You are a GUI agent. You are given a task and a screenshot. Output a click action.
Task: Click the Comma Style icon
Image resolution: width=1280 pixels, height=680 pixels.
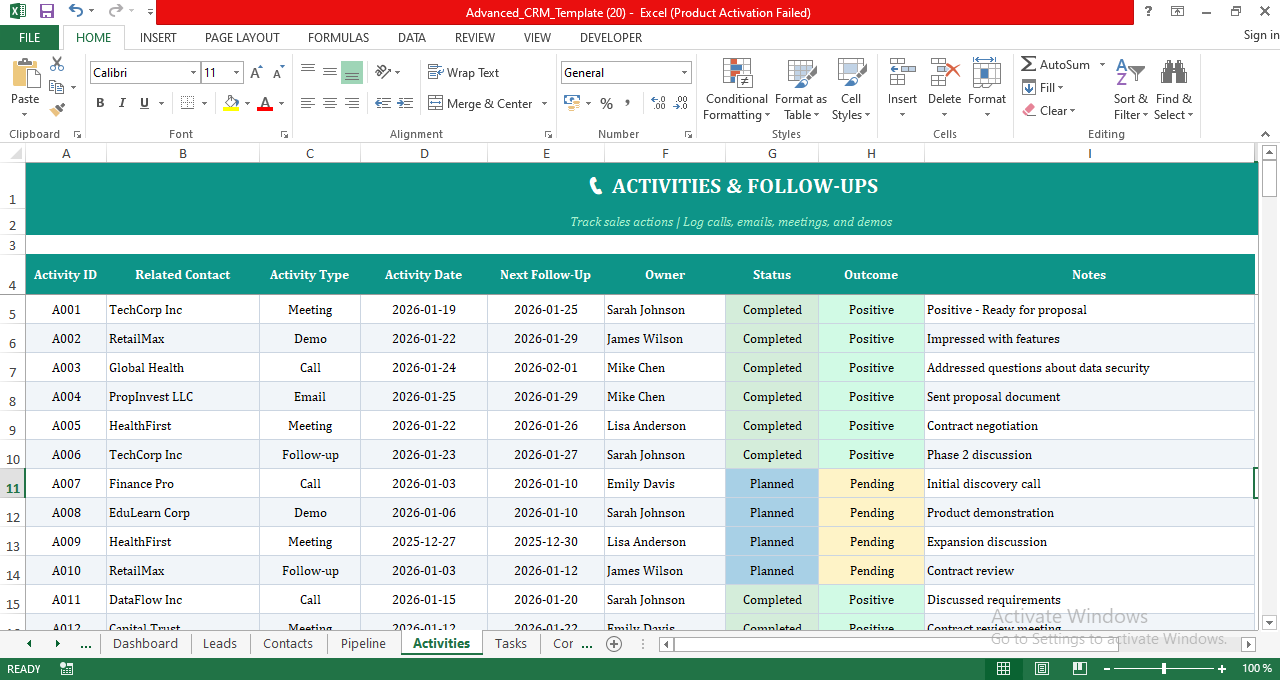628,103
